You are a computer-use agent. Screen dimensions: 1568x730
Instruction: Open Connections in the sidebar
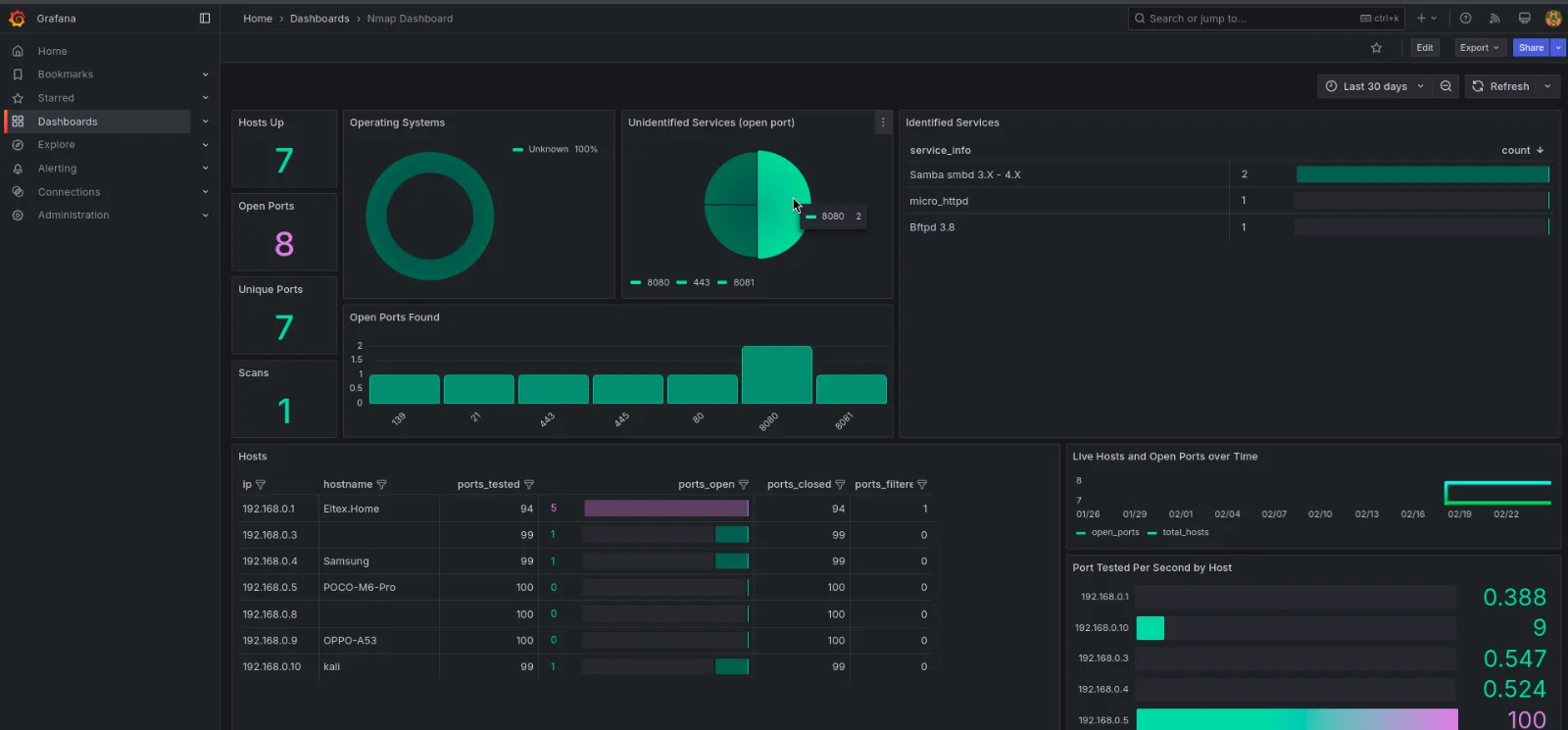pos(69,192)
